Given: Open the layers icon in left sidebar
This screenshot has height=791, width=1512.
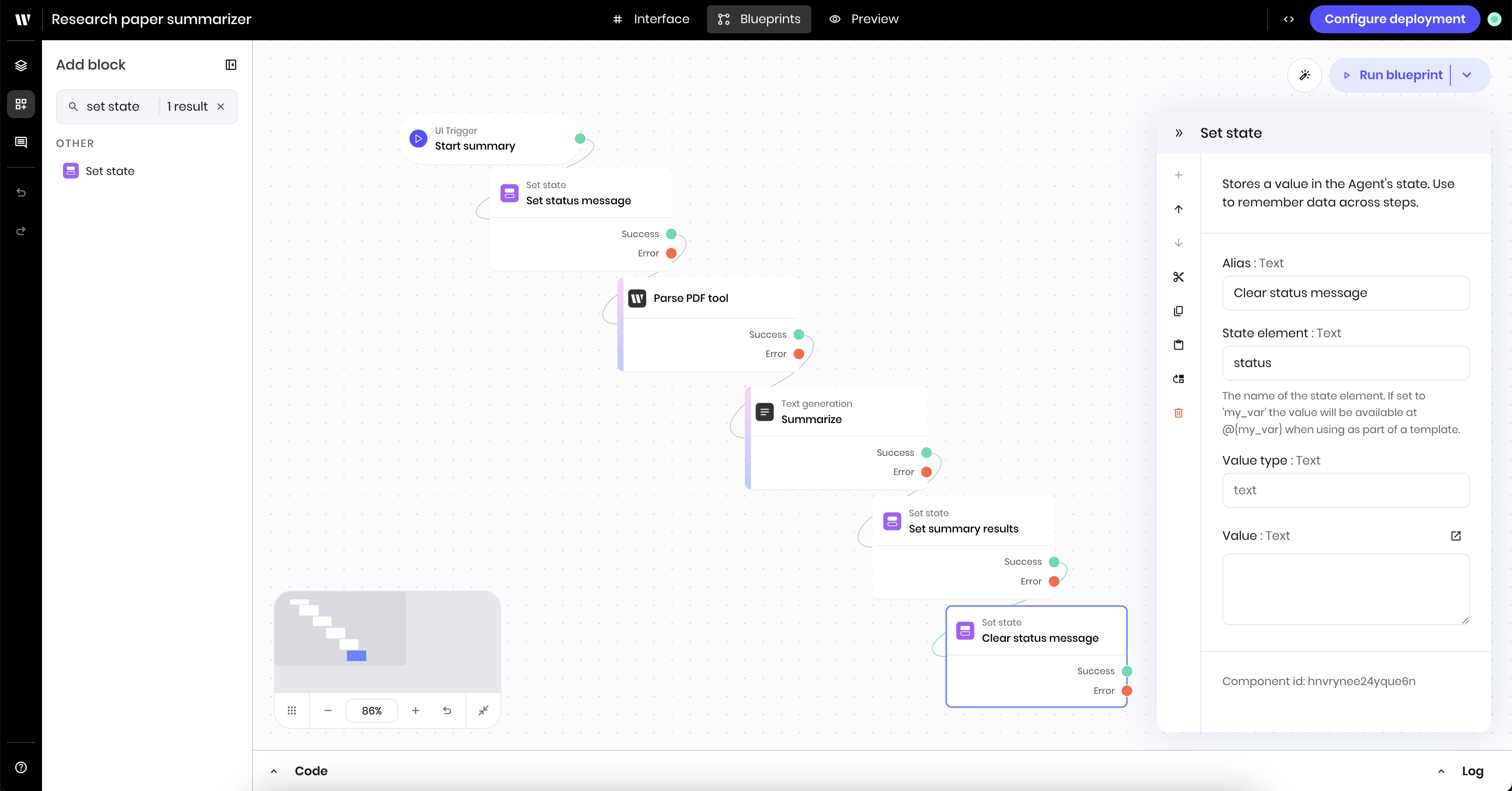Looking at the screenshot, I should (x=21, y=65).
